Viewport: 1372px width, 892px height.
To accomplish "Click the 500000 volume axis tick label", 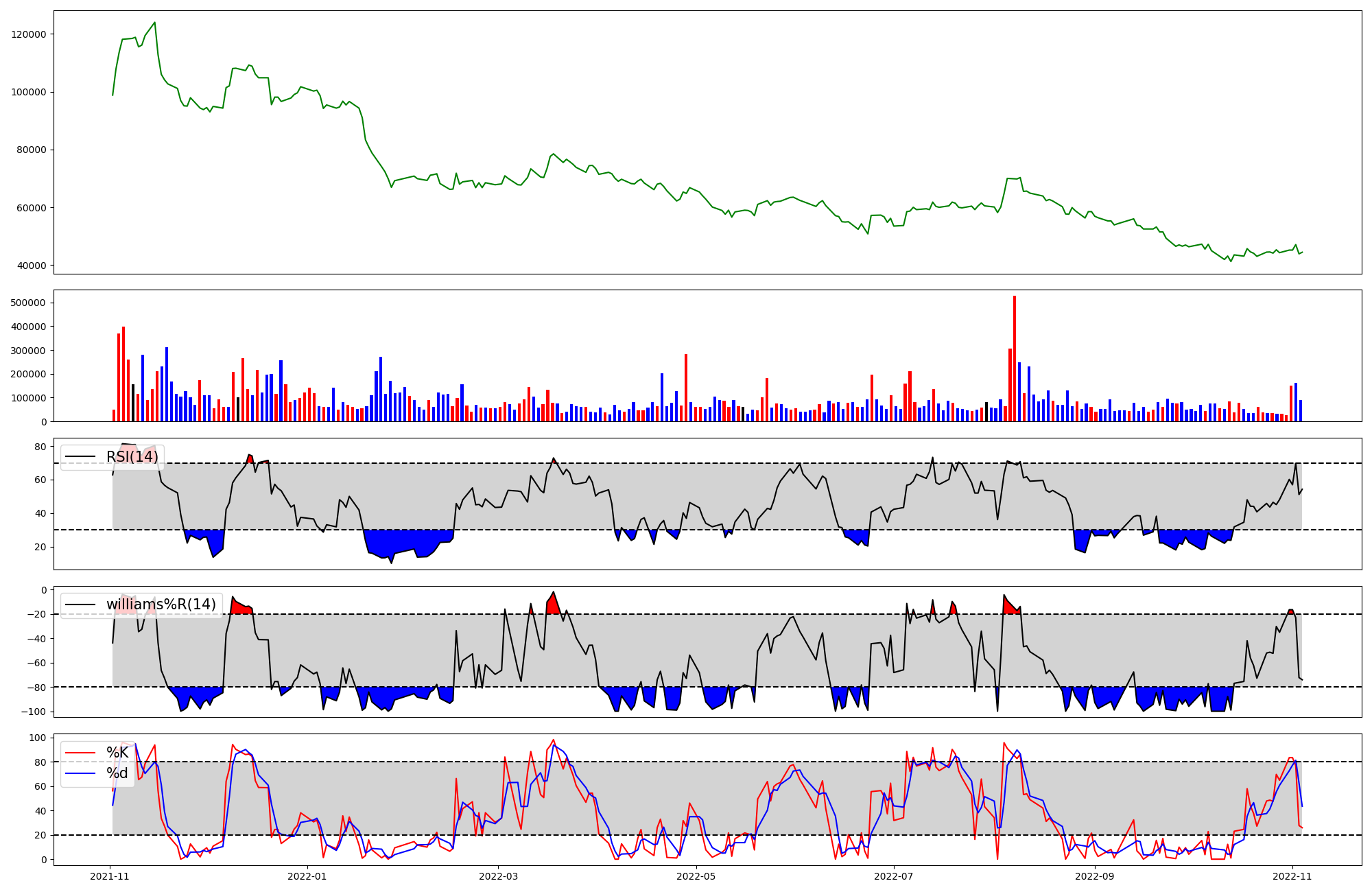I will click(29, 303).
